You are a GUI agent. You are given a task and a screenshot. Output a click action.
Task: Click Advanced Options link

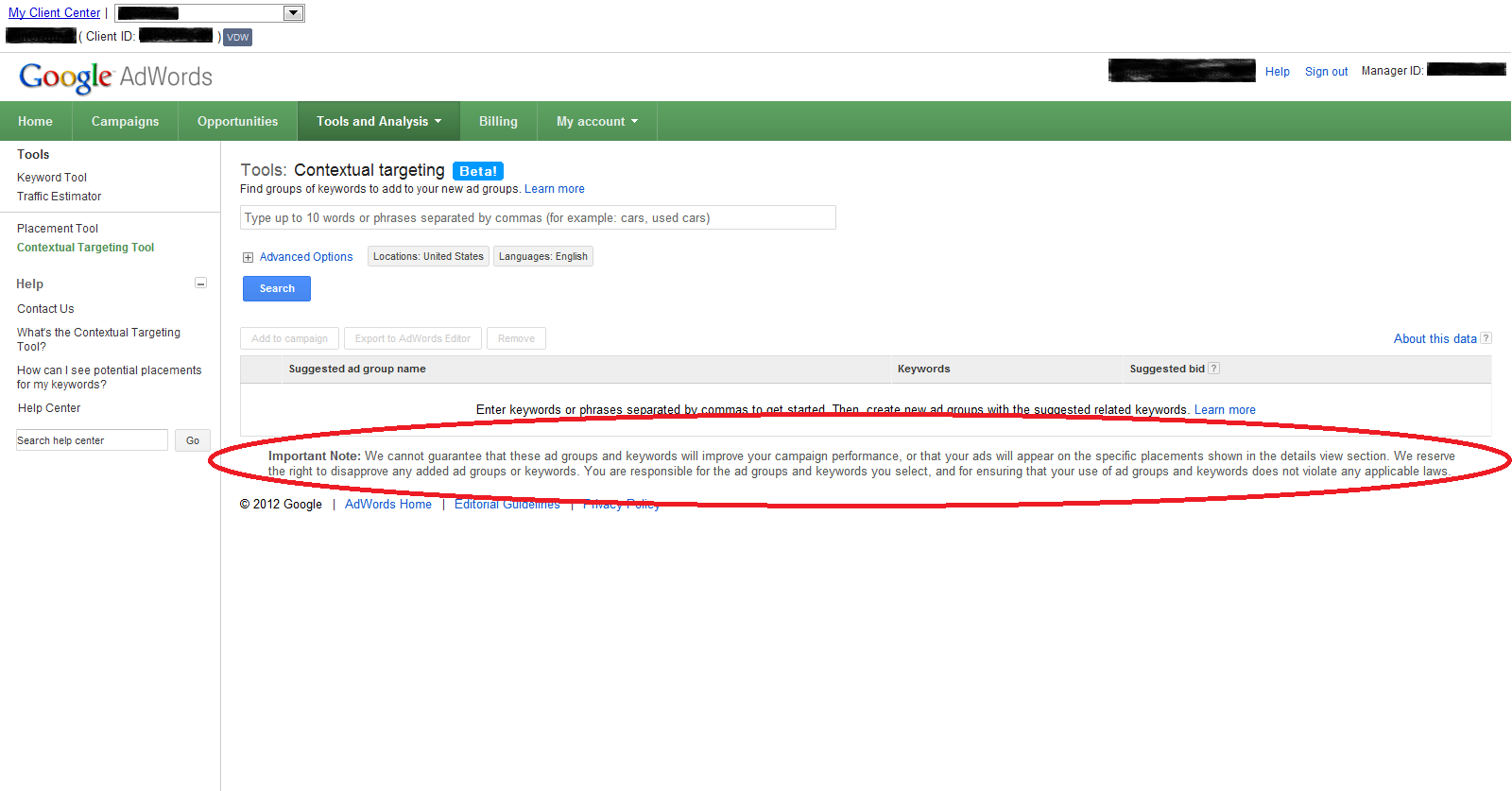(306, 257)
